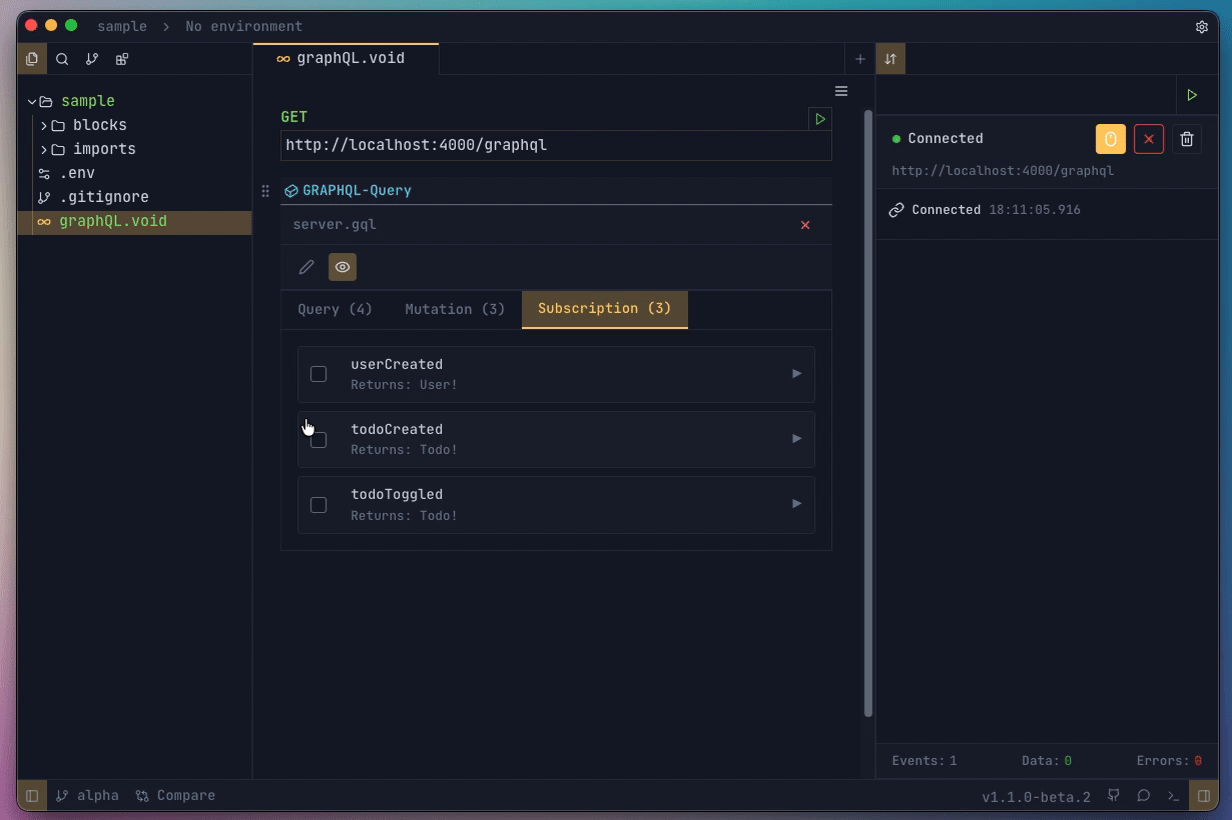Select the Query (4) tab
This screenshot has width=1232, height=820.
[x=334, y=309]
